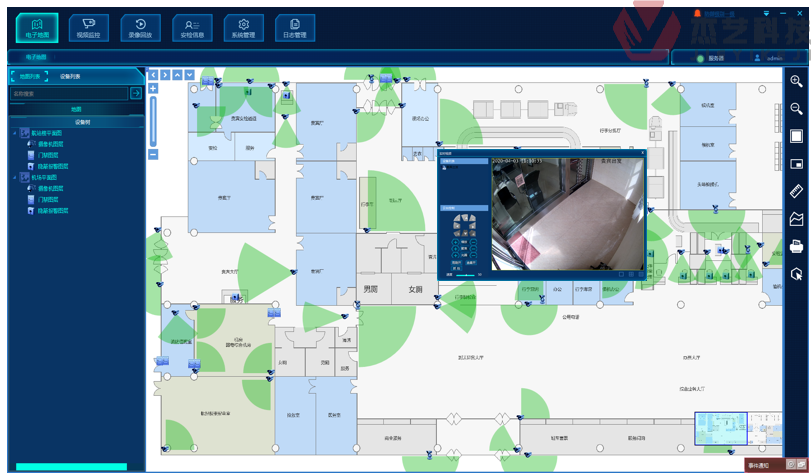Open the 日志管理 log management module
The width and height of the screenshot is (812, 474).
coord(294,28)
